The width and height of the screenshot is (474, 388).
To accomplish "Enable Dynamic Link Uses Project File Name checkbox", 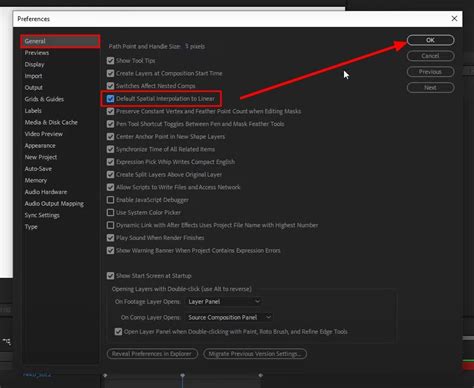I will (x=110, y=225).
